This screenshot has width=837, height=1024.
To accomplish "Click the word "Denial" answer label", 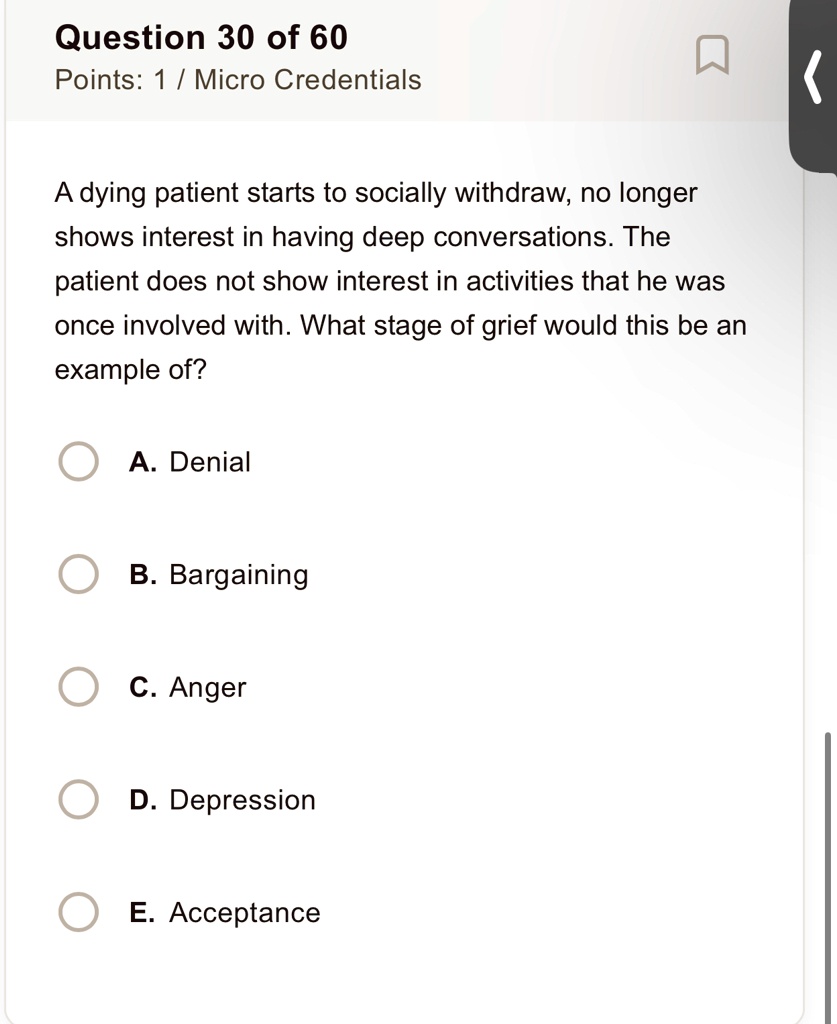I will (210, 462).
